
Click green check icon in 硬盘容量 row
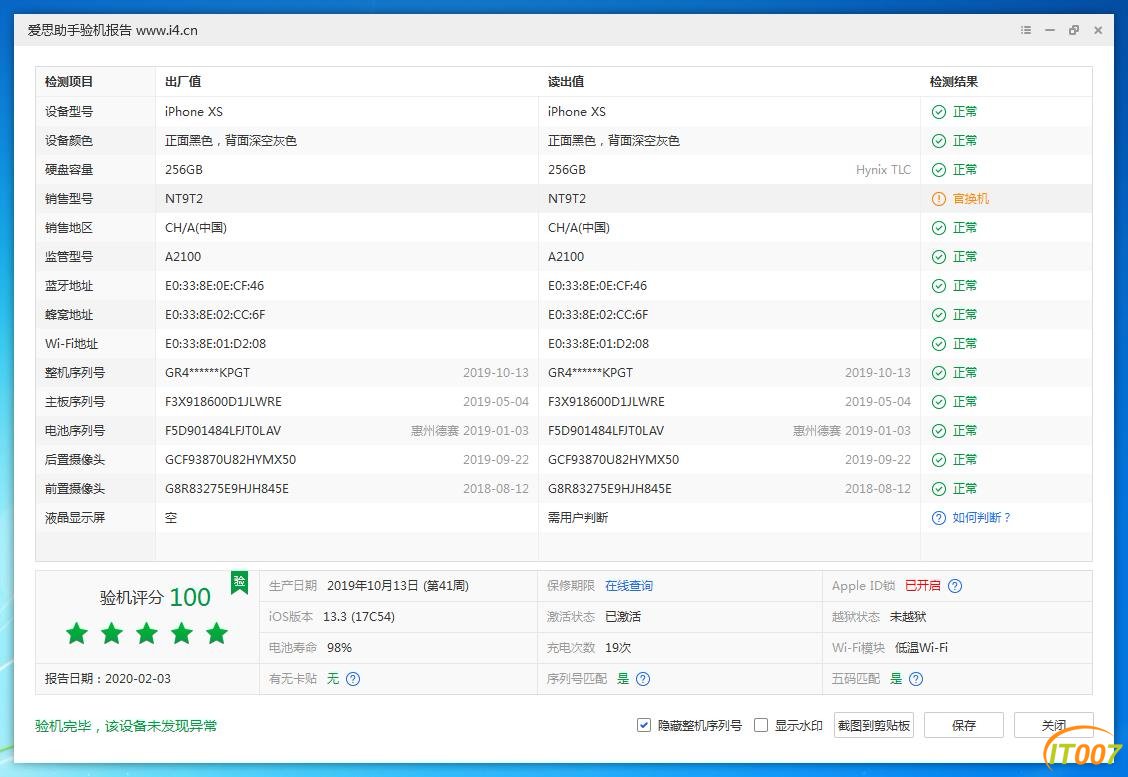click(939, 170)
